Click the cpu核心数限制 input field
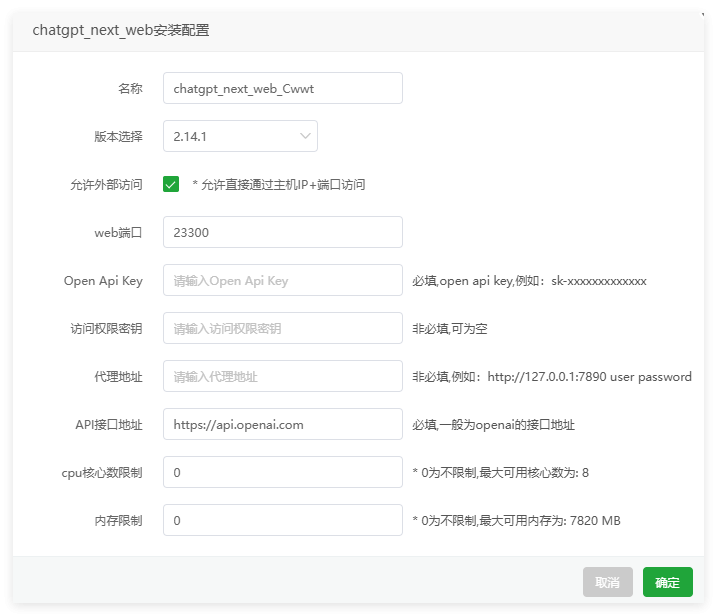 [x=282, y=472]
